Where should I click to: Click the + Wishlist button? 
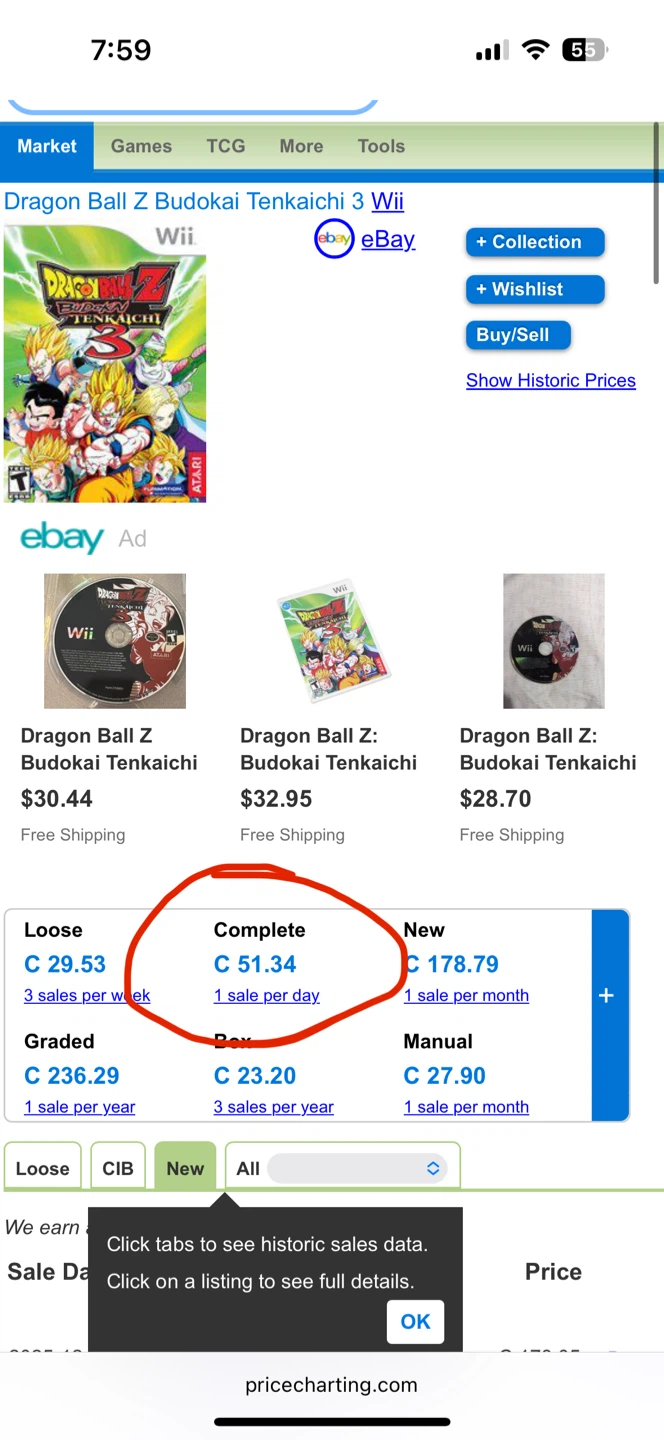(535, 289)
